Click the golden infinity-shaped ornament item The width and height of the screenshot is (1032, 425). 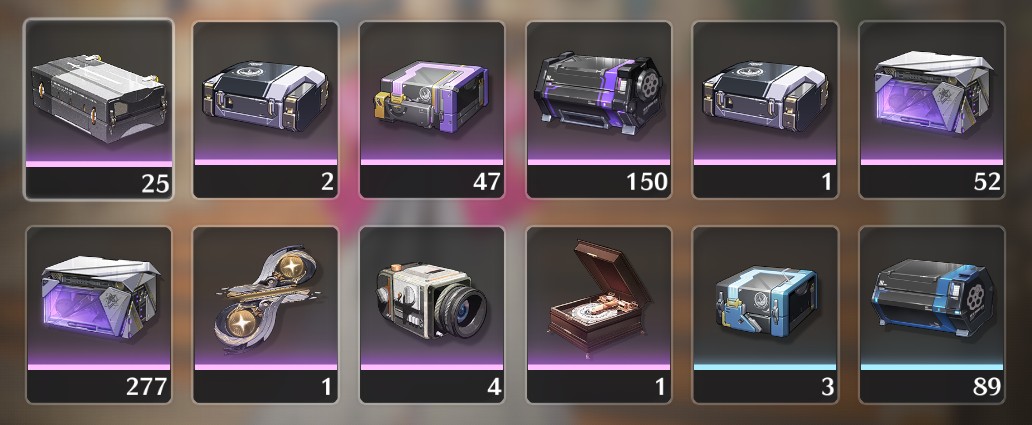pyautogui.click(x=265, y=315)
